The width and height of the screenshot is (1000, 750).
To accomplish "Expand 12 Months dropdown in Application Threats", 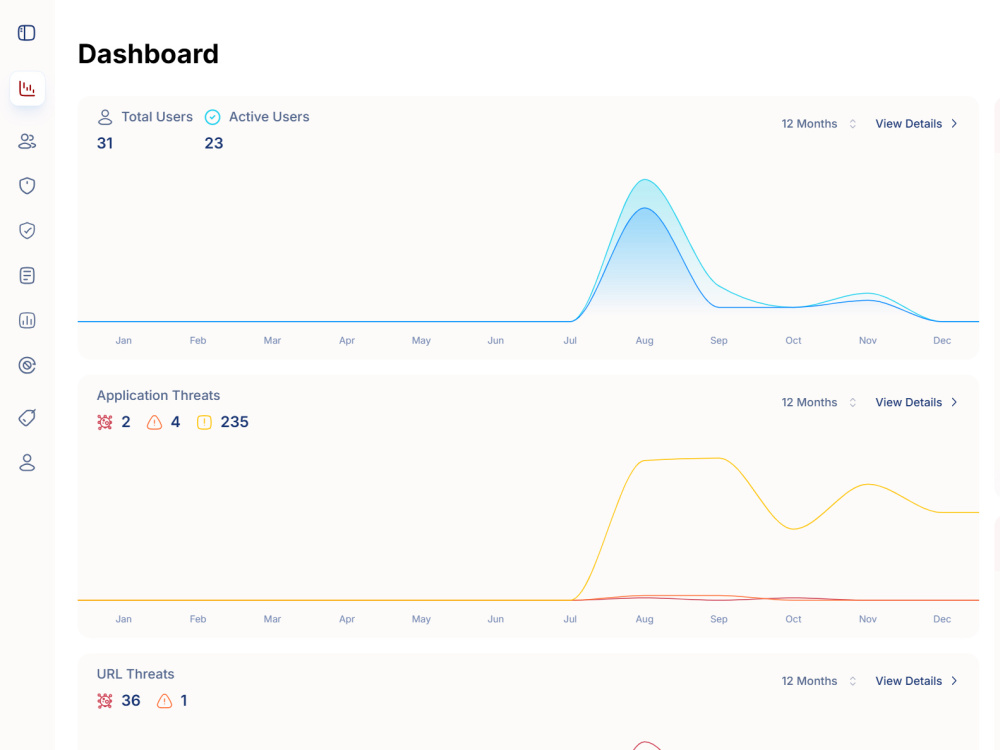I will click(819, 402).
